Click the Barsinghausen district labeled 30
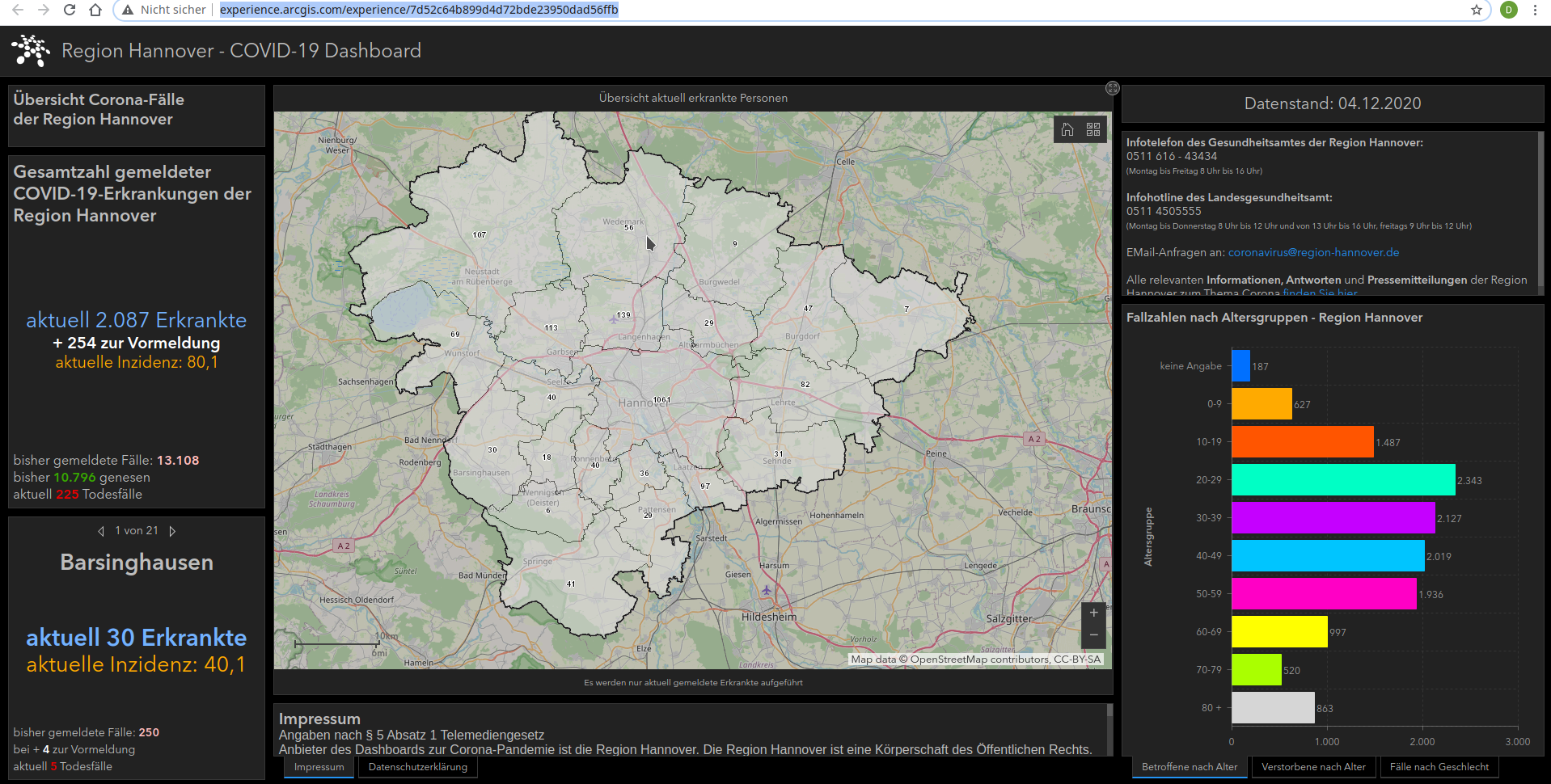Screen dimensions: 1551x784 click(x=492, y=450)
